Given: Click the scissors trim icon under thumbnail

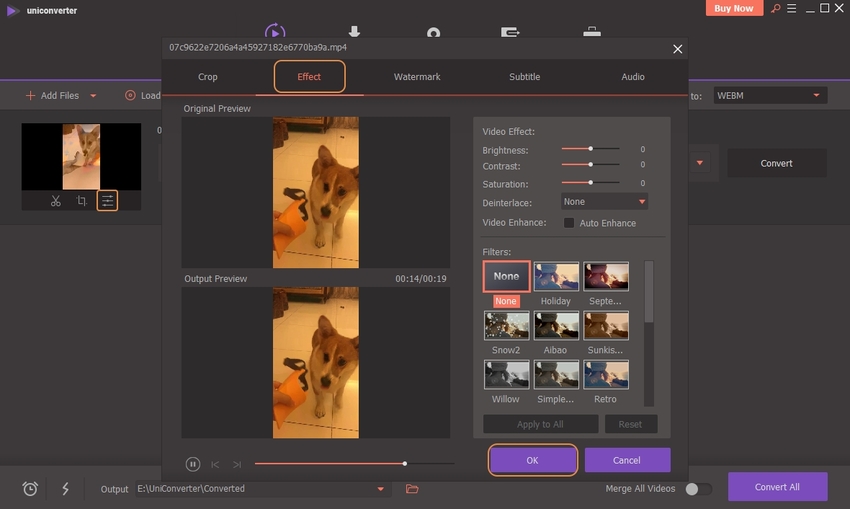Looking at the screenshot, I should [x=56, y=201].
